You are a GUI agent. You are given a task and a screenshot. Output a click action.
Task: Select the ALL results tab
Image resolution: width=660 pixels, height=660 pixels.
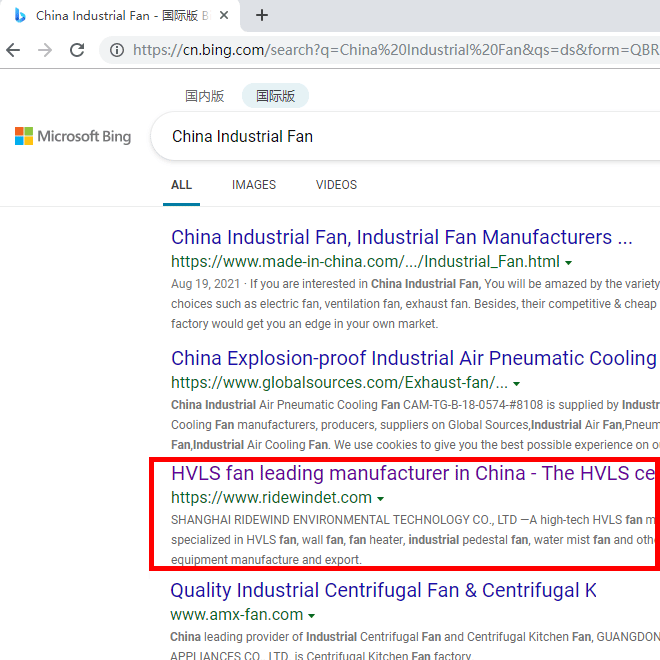pyautogui.click(x=181, y=185)
